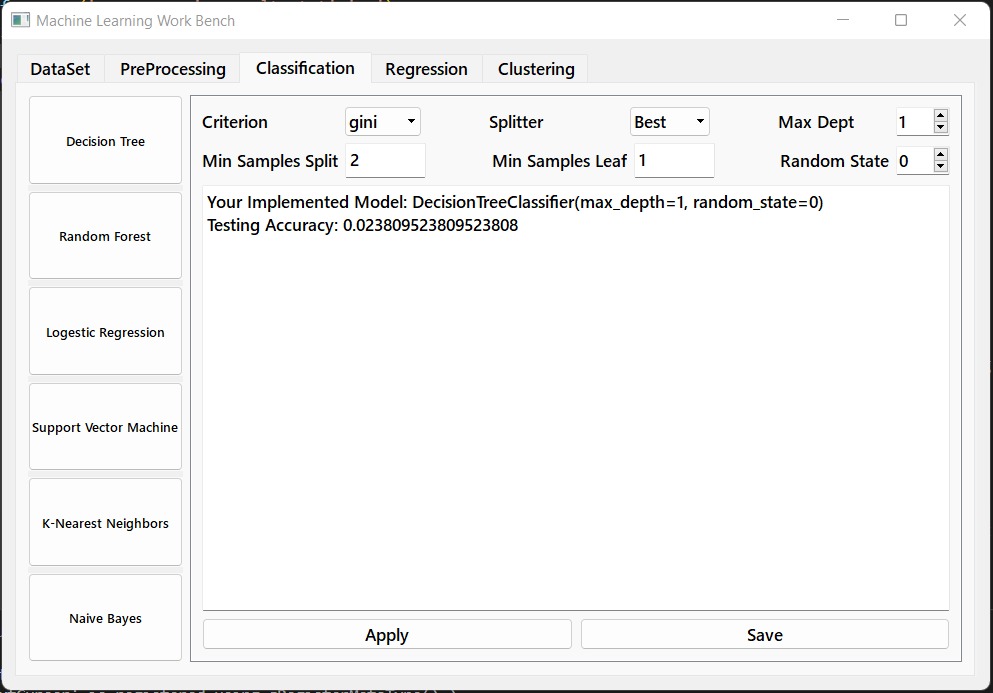Click into Min Samples Split field
The image size is (993, 693).
385,161
